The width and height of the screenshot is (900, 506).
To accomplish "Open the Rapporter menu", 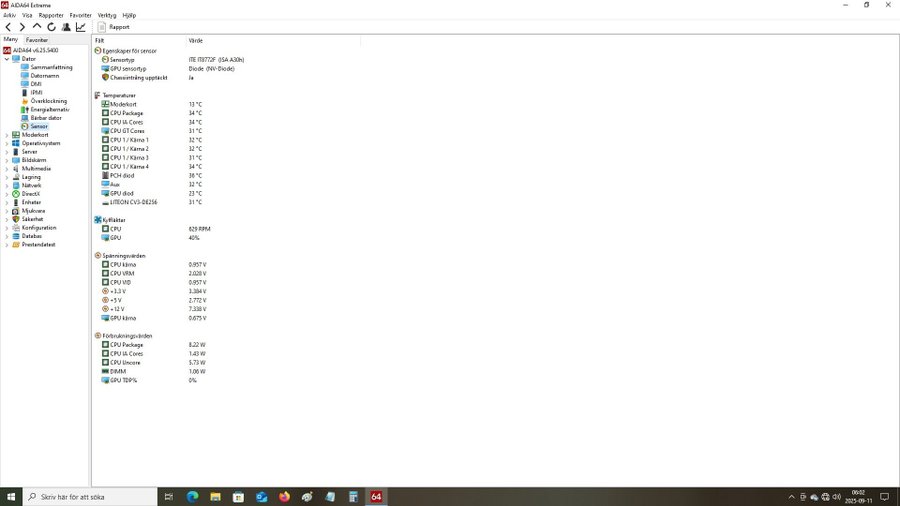I will pyautogui.click(x=51, y=15).
